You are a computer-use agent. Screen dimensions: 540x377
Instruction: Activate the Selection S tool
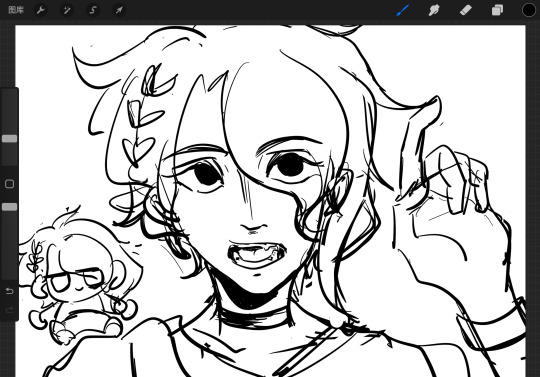point(93,10)
